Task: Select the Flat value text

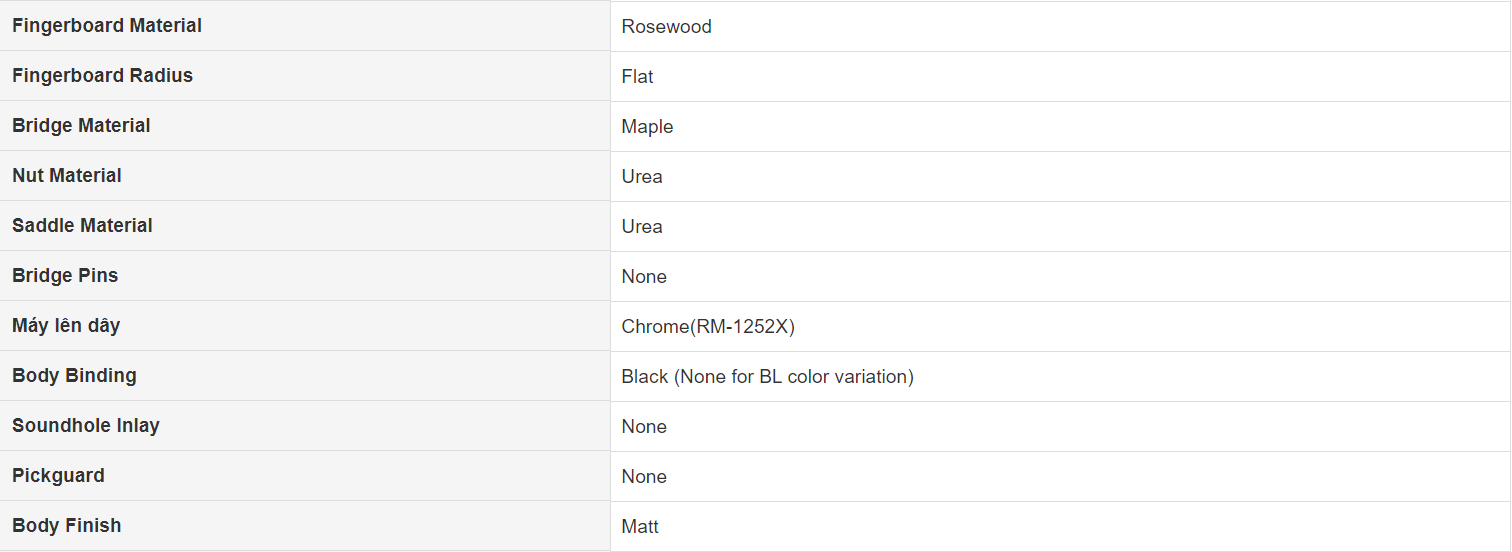Action: click(637, 77)
